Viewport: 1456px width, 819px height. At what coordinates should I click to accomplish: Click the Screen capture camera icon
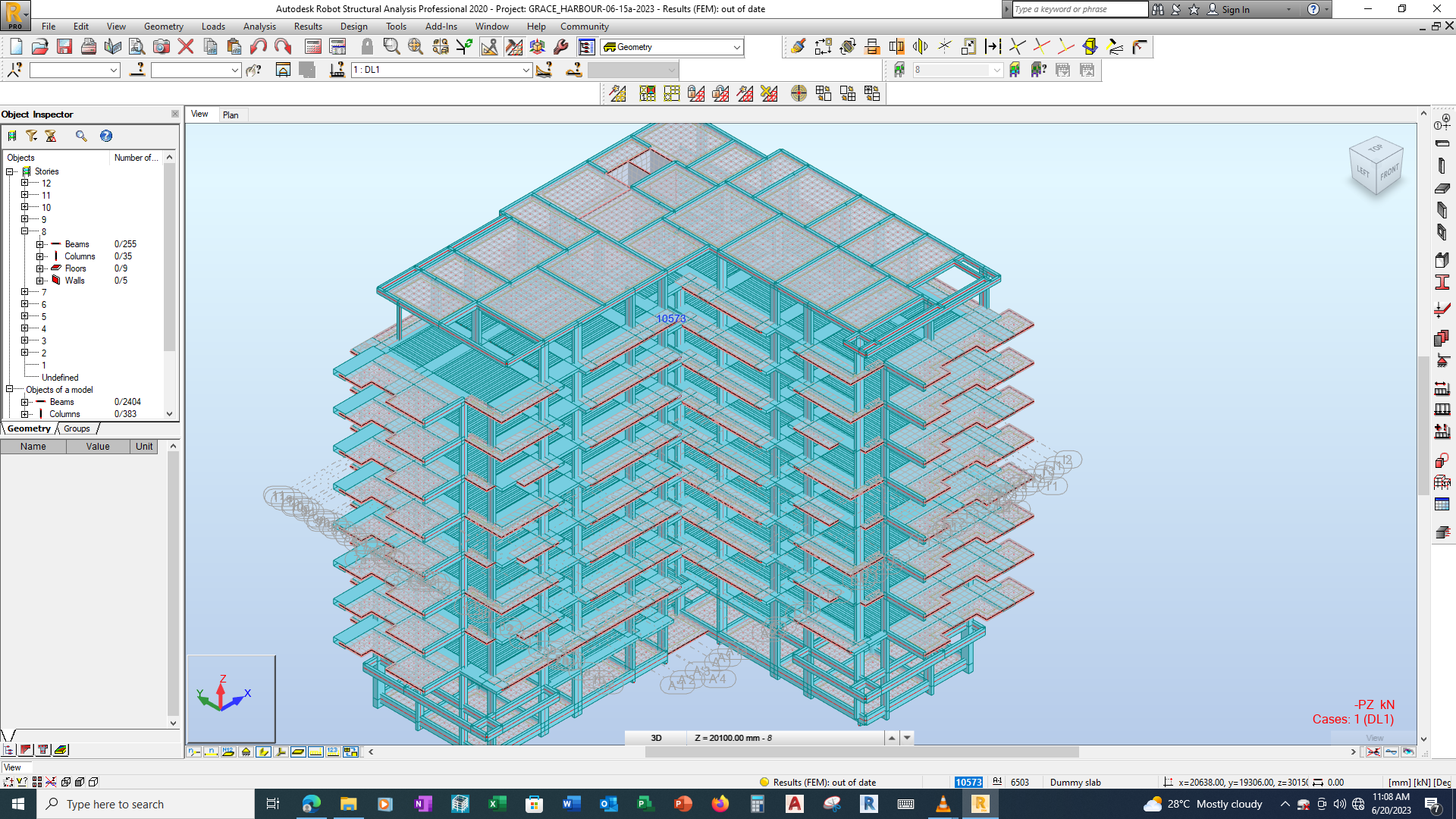click(x=162, y=47)
